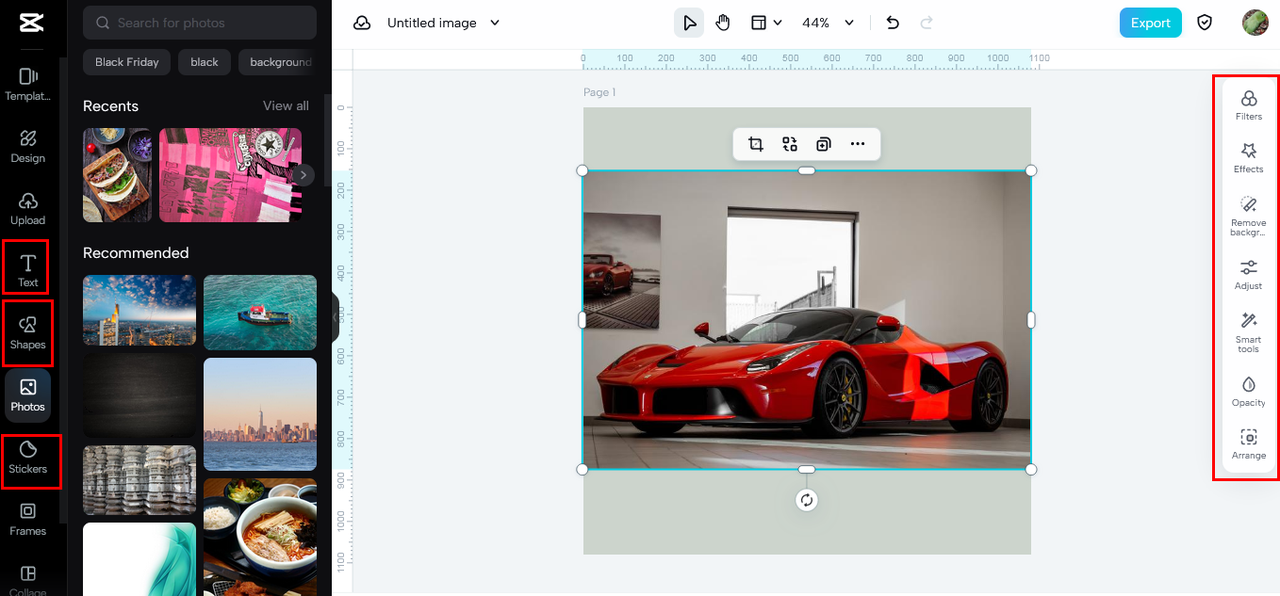Image resolution: width=1280 pixels, height=596 pixels.
Task: Open the Adjust settings
Action: [x=1248, y=274]
